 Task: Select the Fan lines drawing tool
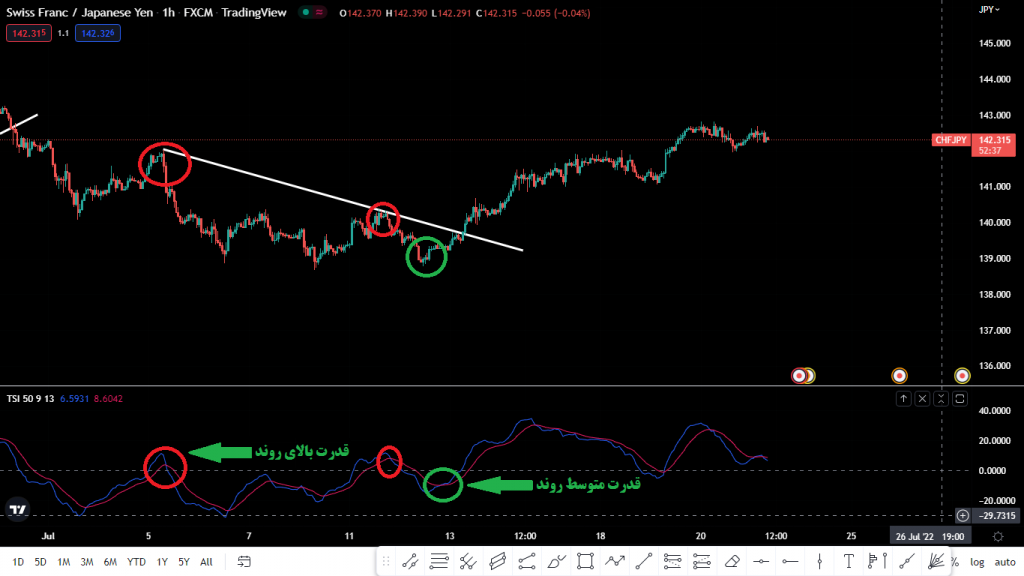tap(936, 561)
